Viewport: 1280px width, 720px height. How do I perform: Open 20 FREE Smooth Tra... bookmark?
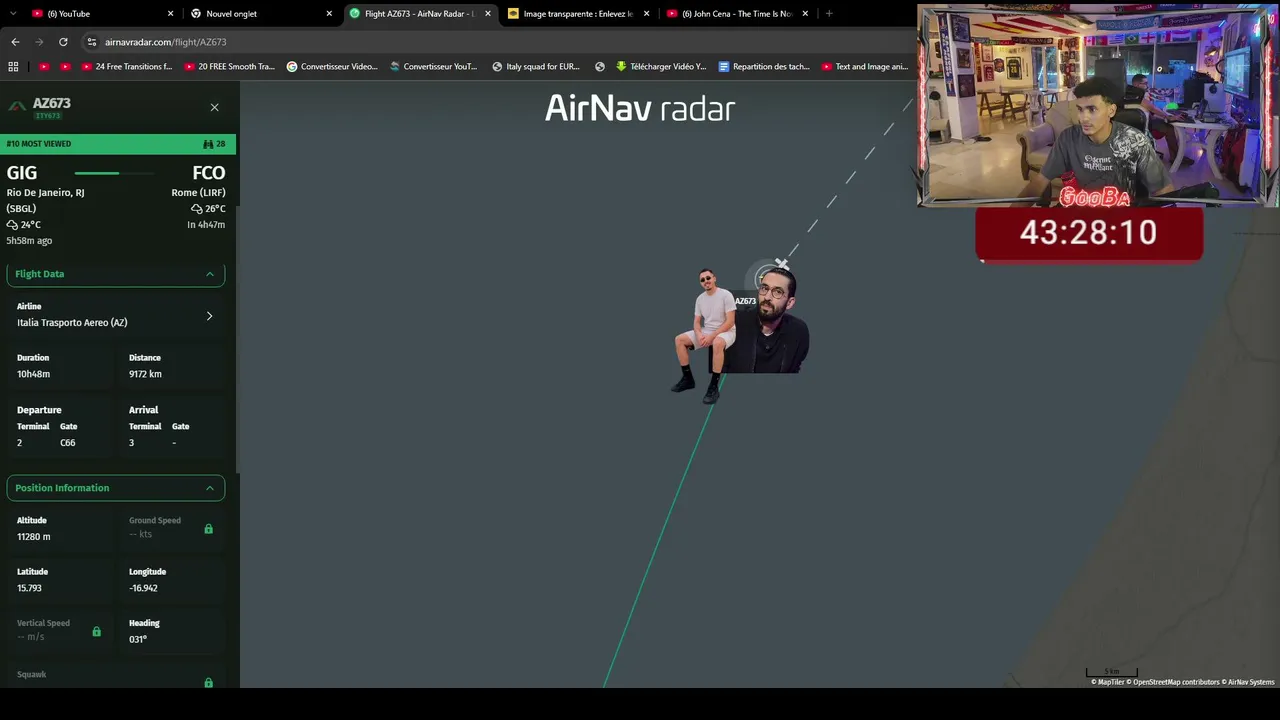coord(229,67)
